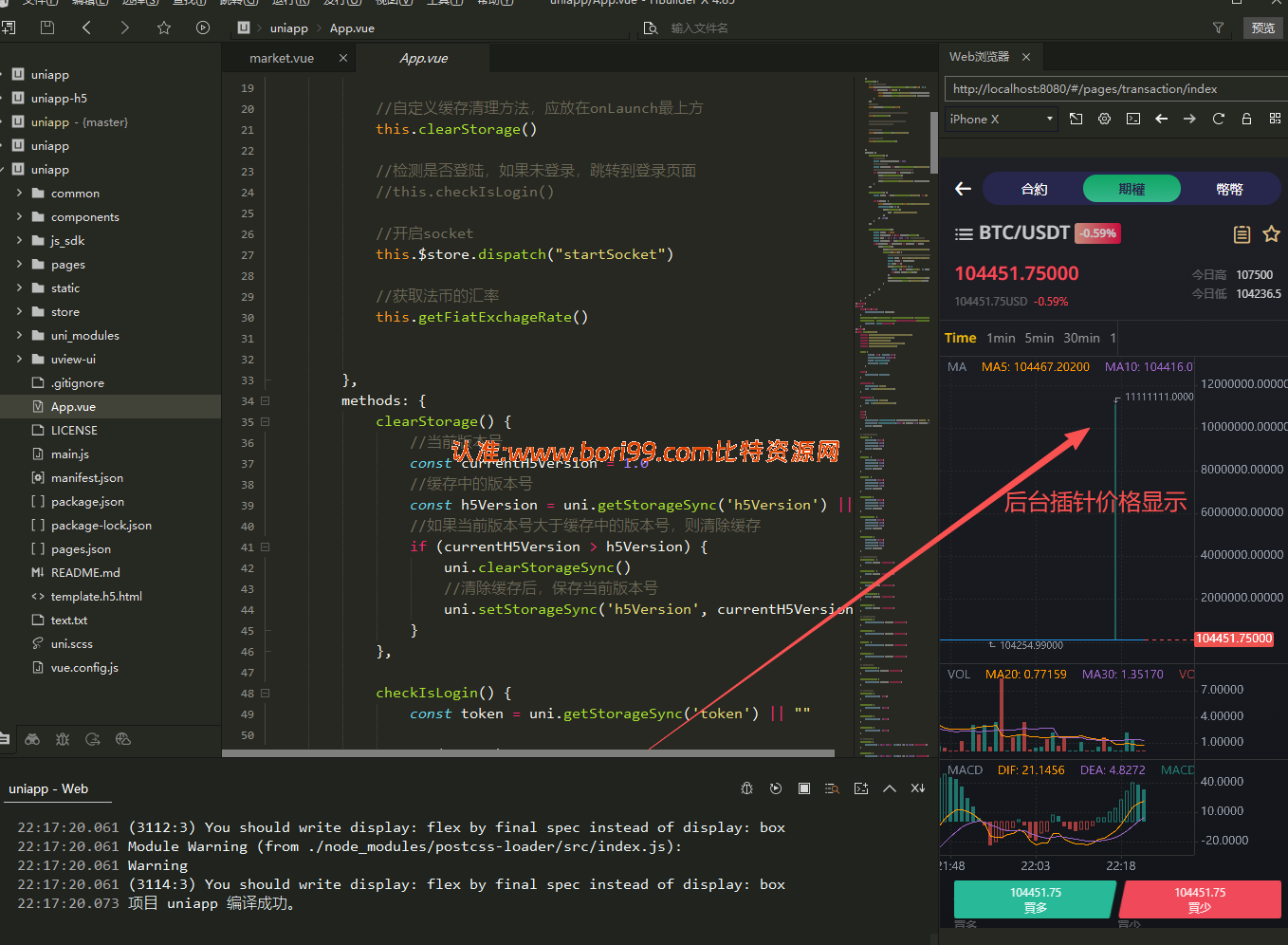Select the App.vue editor tab
The image size is (1288, 945).
[x=424, y=58]
